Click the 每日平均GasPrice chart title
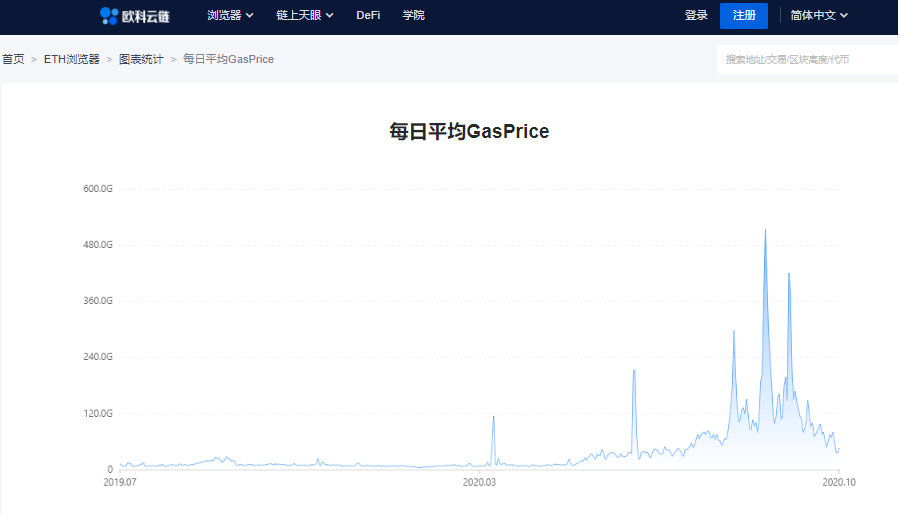 coord(469,131)
